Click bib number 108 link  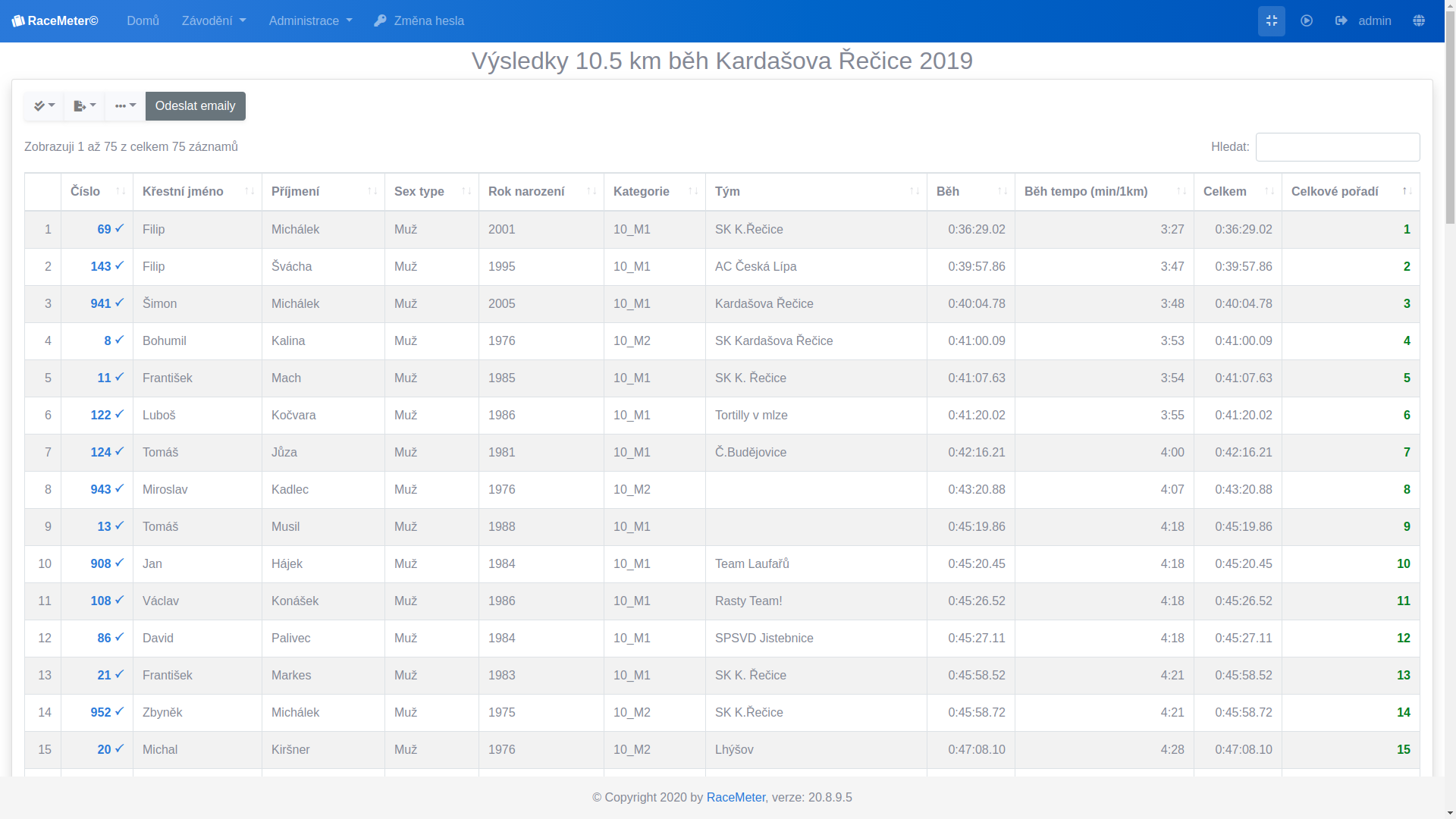pos(107,601)
